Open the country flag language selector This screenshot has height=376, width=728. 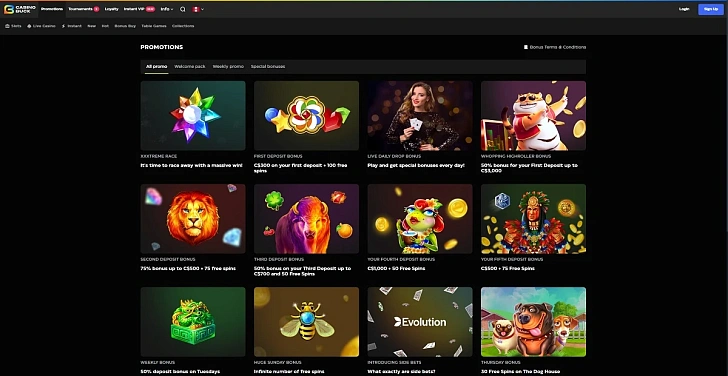[x=198, y=9]
